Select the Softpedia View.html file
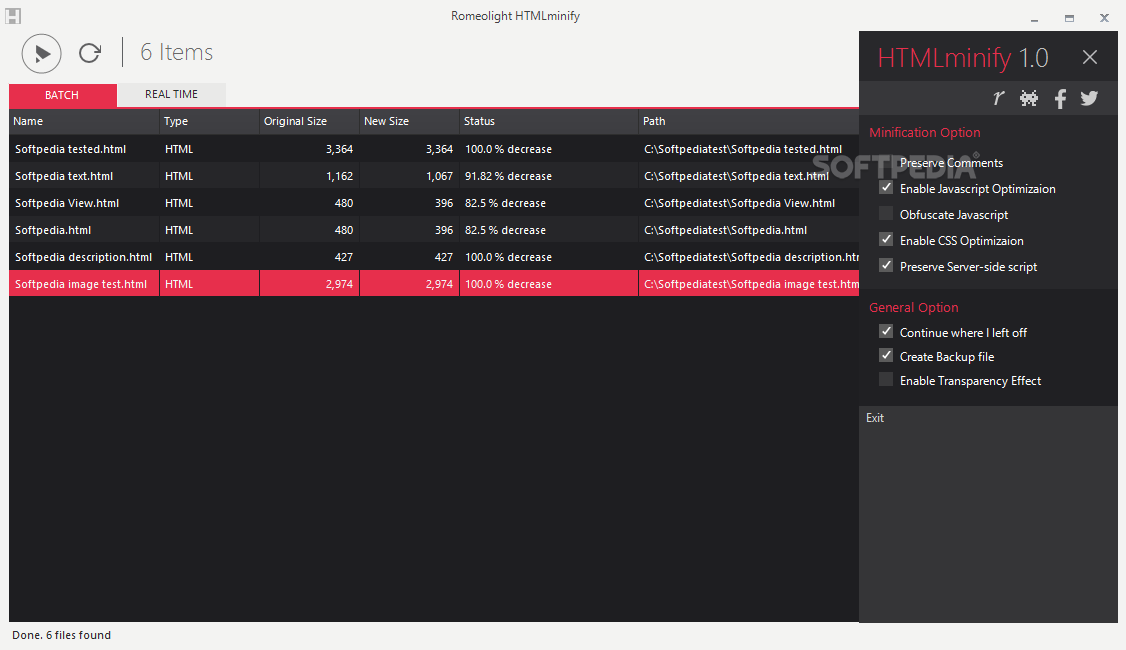Viewport: 1126px width, 650px height. pyautogui.click(x=67, y=203)
